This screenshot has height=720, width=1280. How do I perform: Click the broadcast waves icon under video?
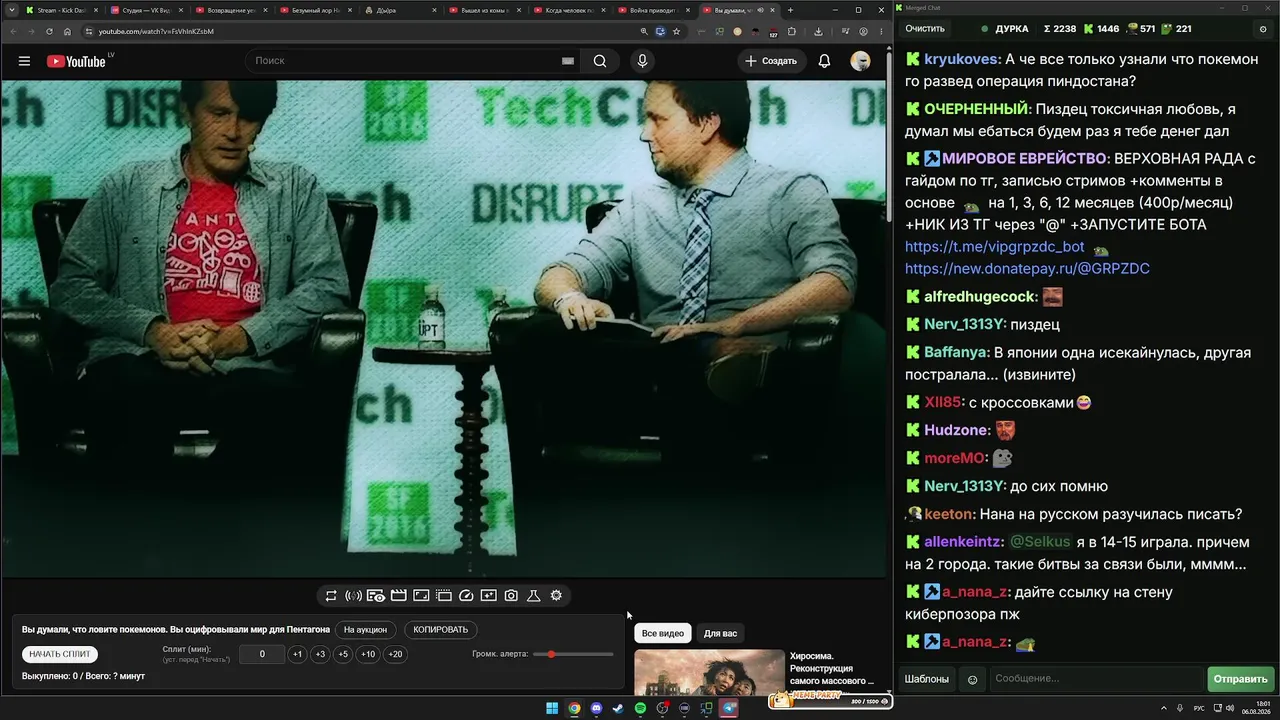tap(353, 596)
